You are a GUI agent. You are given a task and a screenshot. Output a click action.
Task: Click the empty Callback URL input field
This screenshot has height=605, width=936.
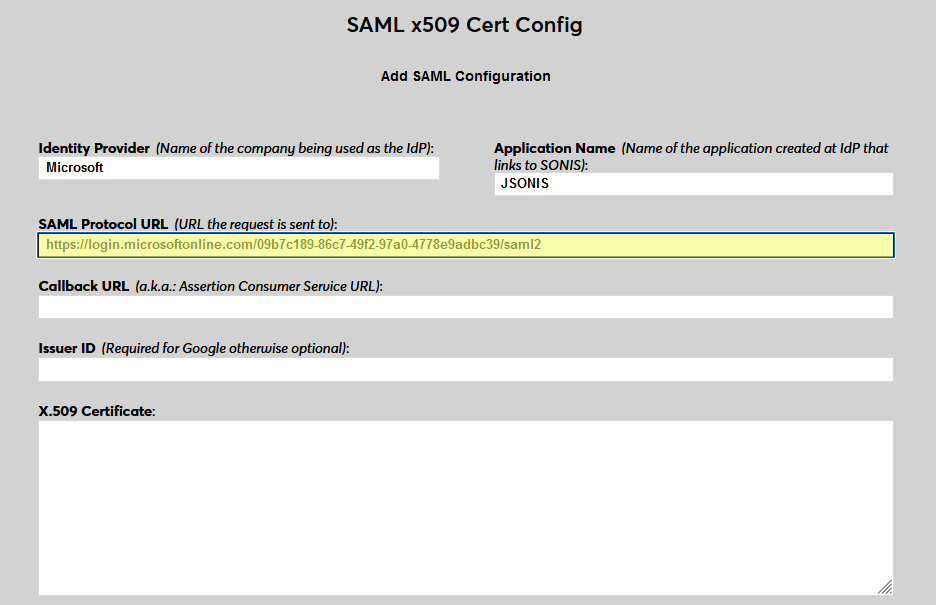(x=465, y=306)
